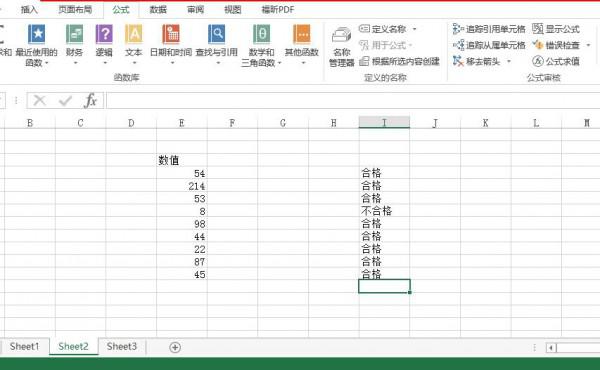Open the Name Manager (名称管理器) icon
This screenshot has height=370, width=600.
click(x=341, y=35)
